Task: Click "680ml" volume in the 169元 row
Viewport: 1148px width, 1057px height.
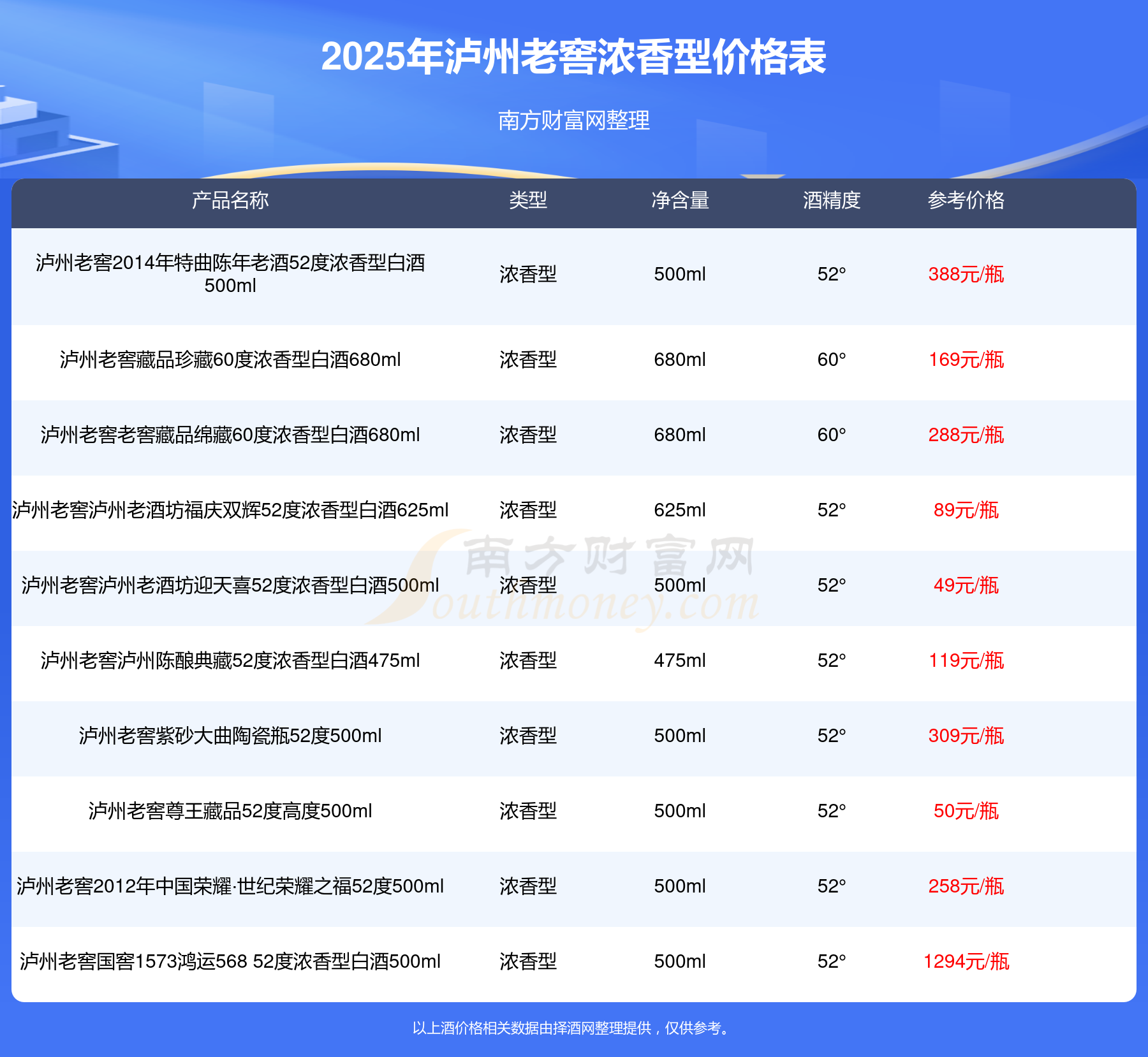Action: pyautogui.click(x=680, y=360)
